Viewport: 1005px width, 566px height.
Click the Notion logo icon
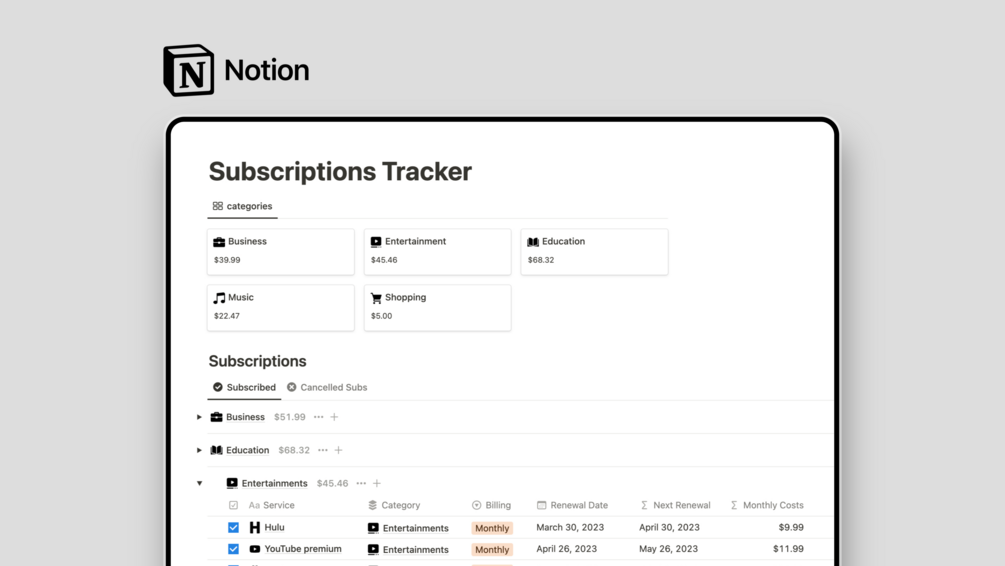(189, 70)
